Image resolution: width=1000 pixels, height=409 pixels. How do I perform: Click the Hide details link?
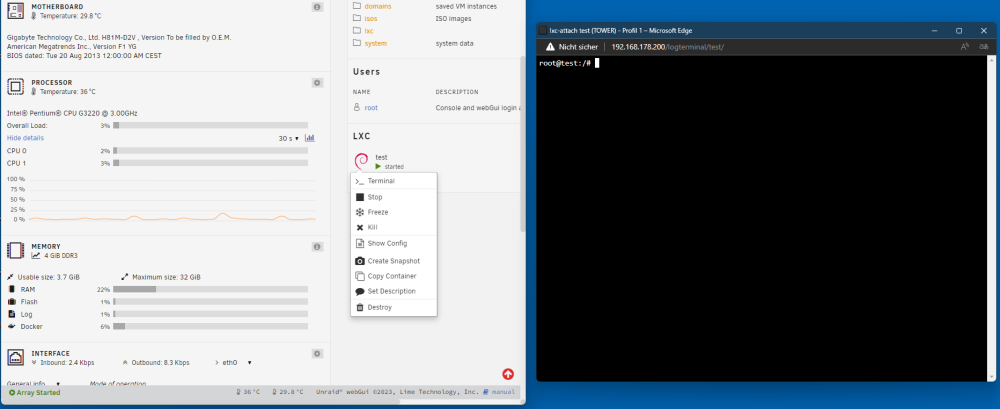[26, 138]
